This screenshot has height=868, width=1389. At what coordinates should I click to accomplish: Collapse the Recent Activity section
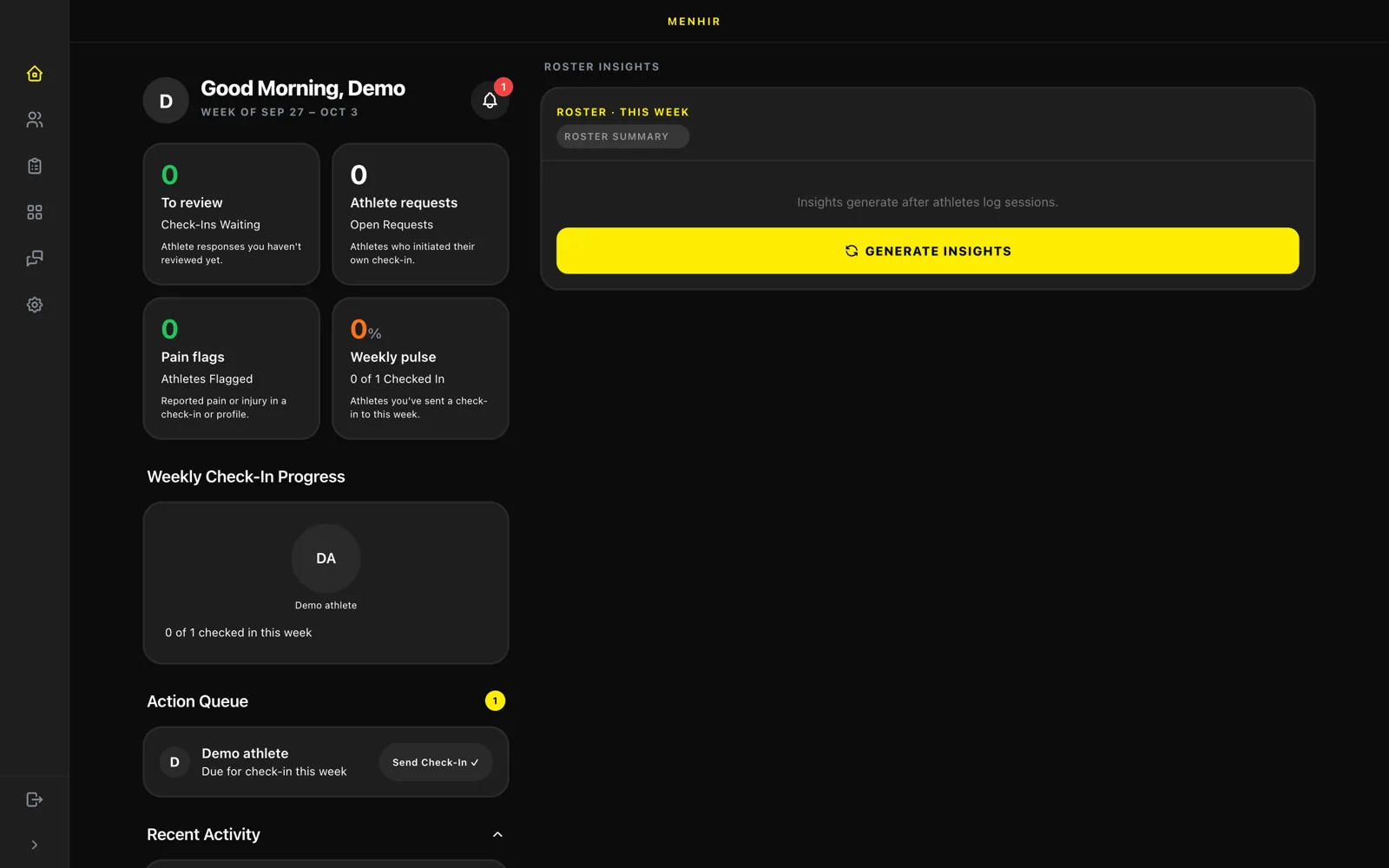[x=497, y=834]
